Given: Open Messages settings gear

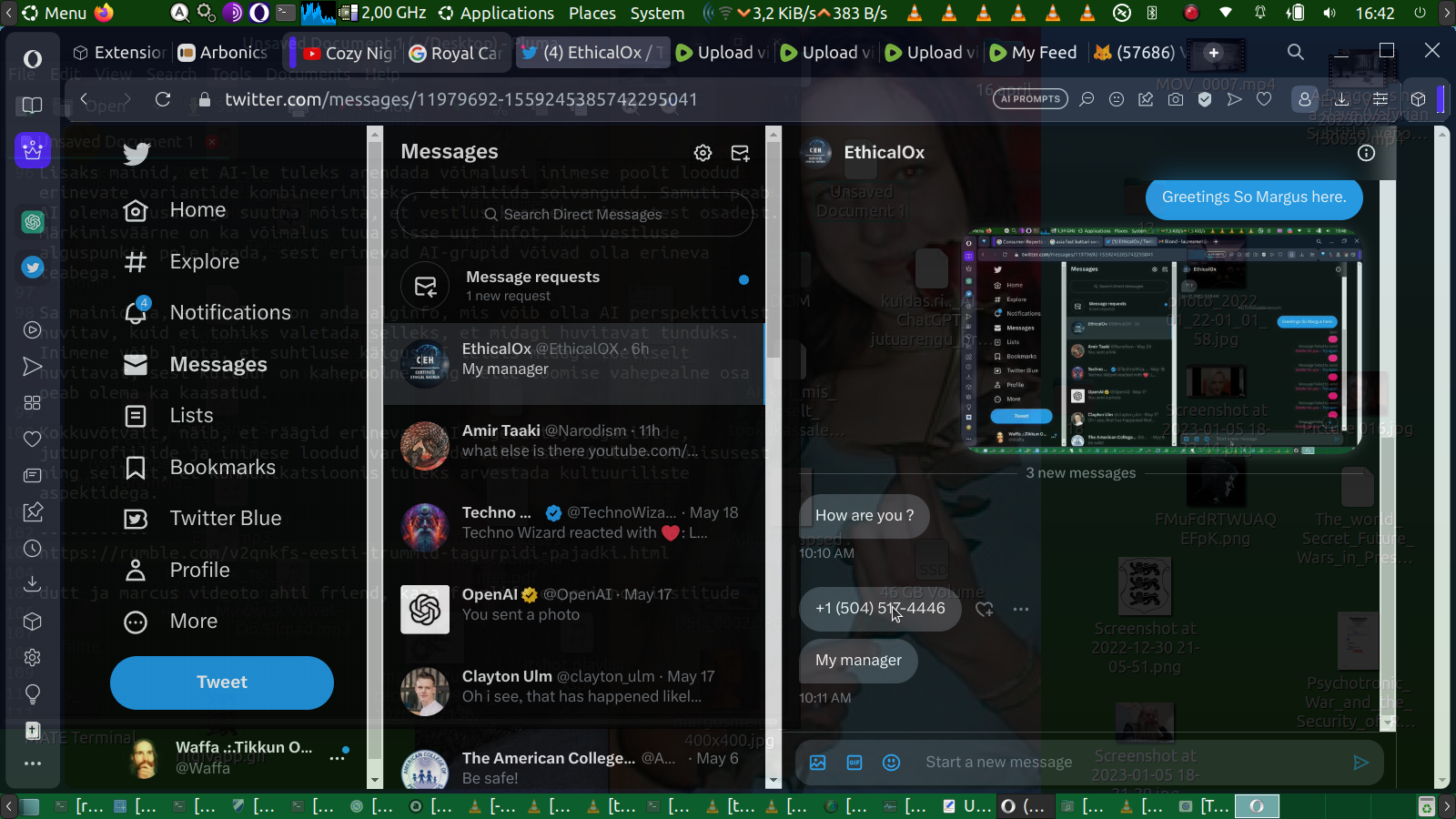Looking at the screenshot, I should (x=703, y=153).
